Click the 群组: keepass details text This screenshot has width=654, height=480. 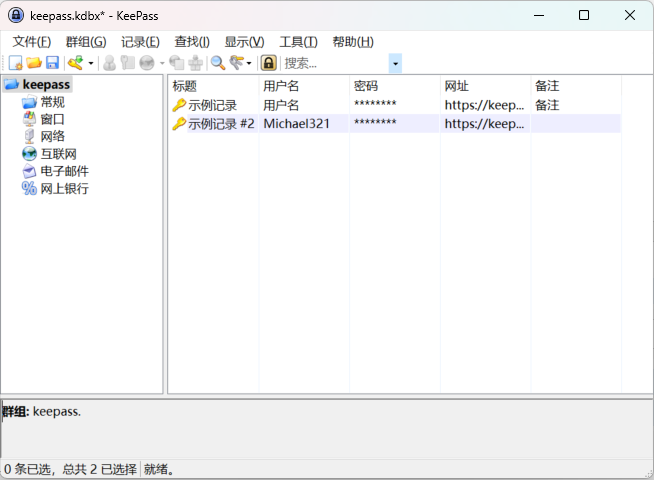pyautogui.click(x=41, y=412)
